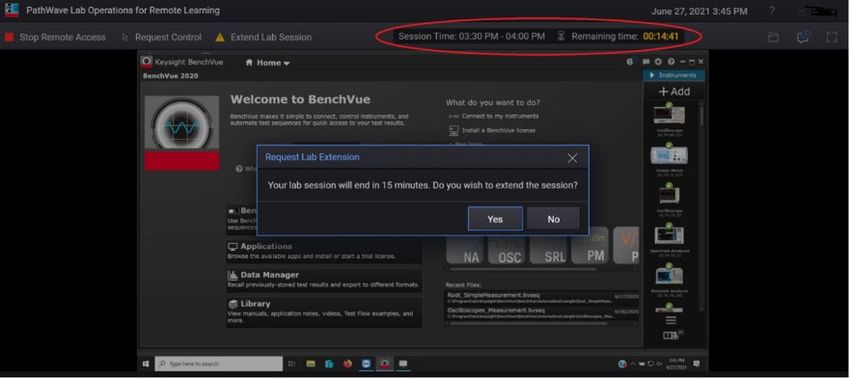Select the first Oscilloscope instrument thumbnail

[x=669, y=114]
